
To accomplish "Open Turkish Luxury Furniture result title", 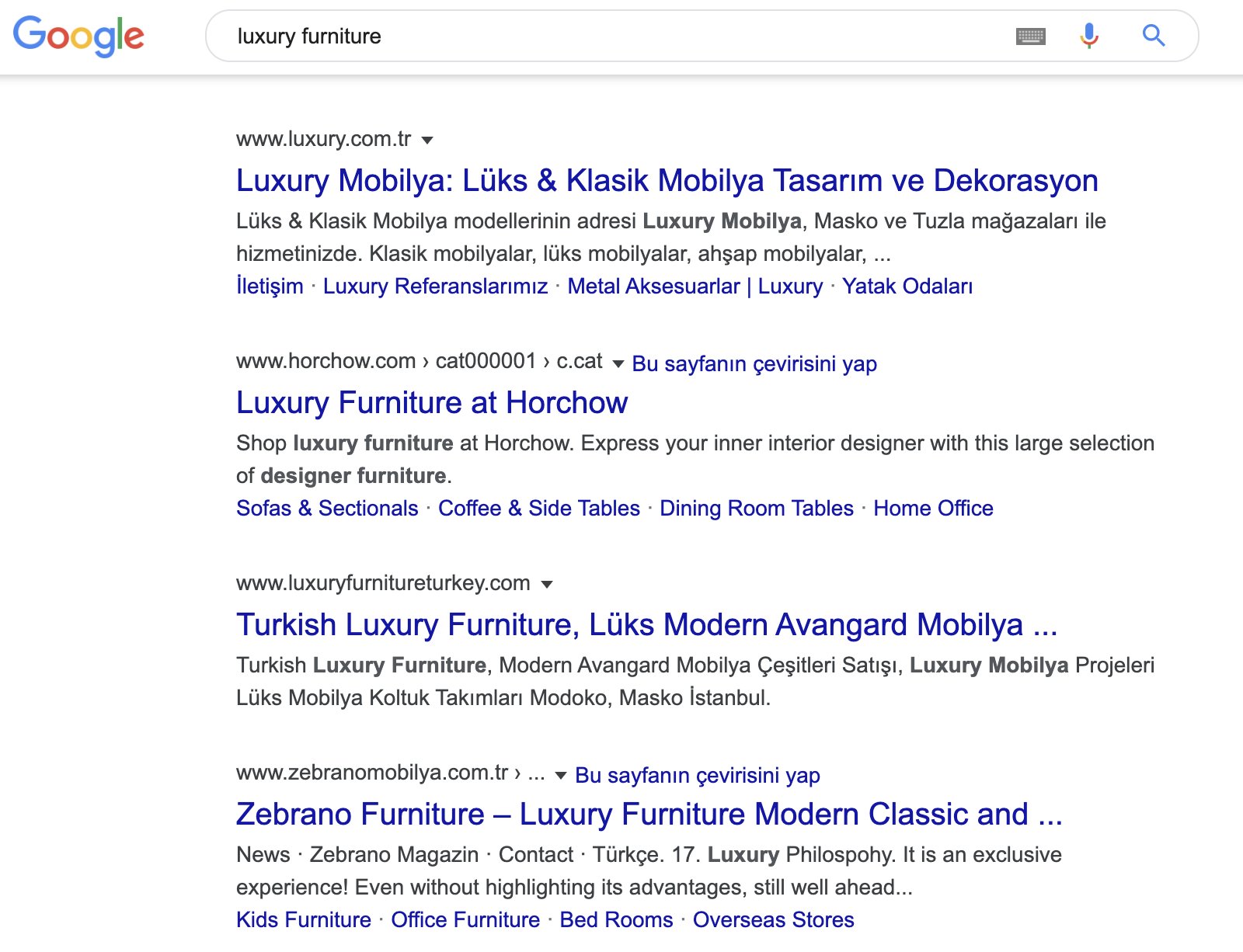I will click(x=647, y=624).
